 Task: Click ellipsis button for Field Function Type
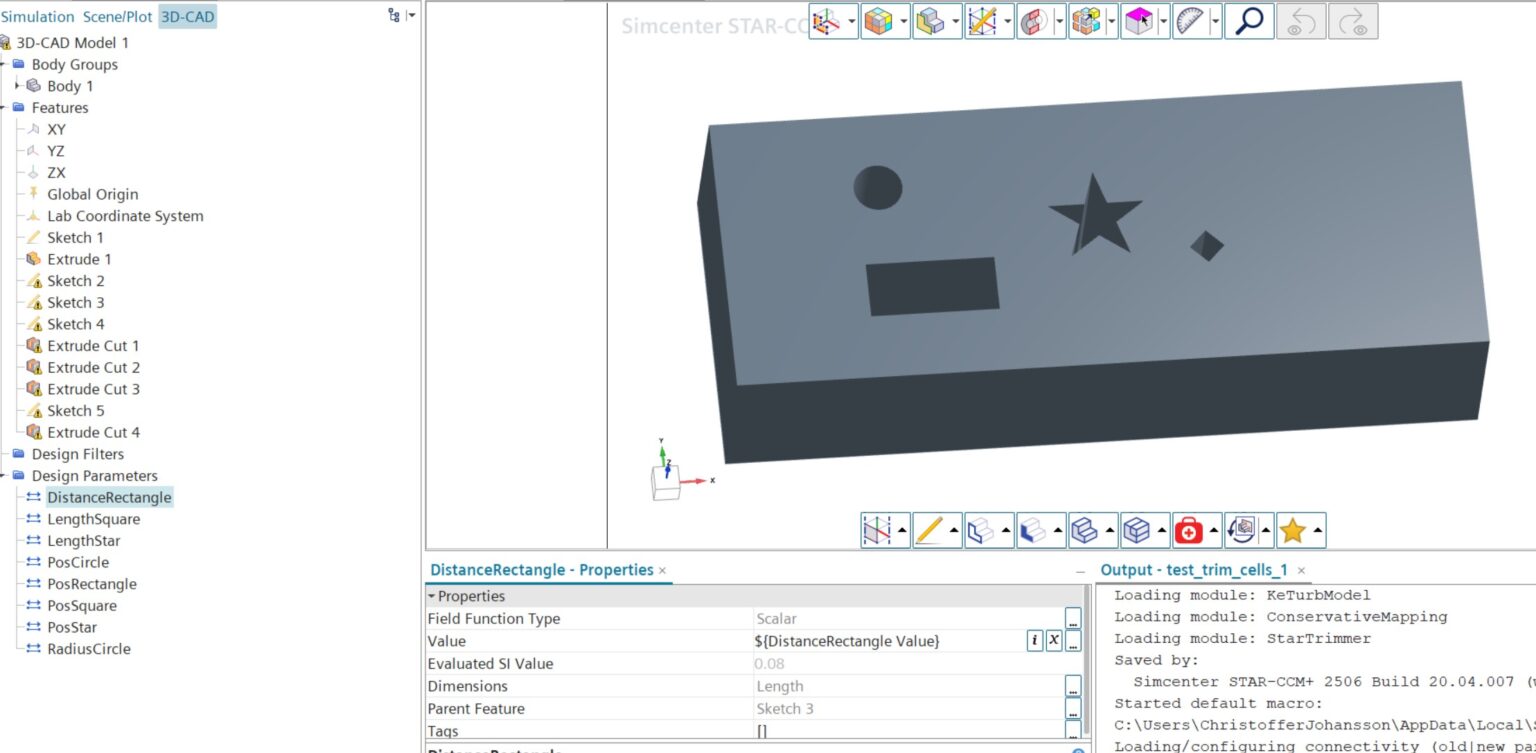tap(1073, 618)
